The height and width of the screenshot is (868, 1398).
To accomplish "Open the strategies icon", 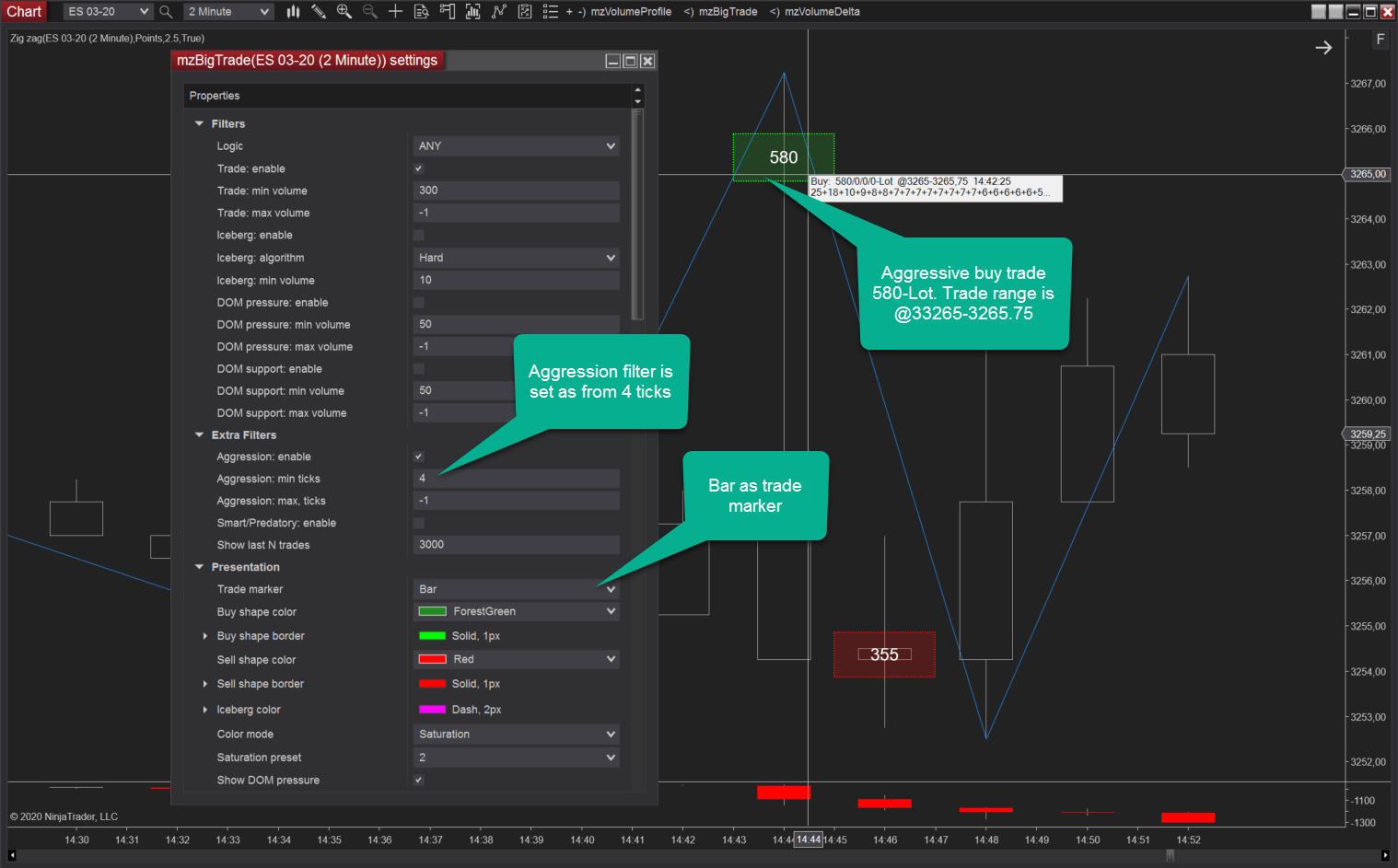I will 524,12.
